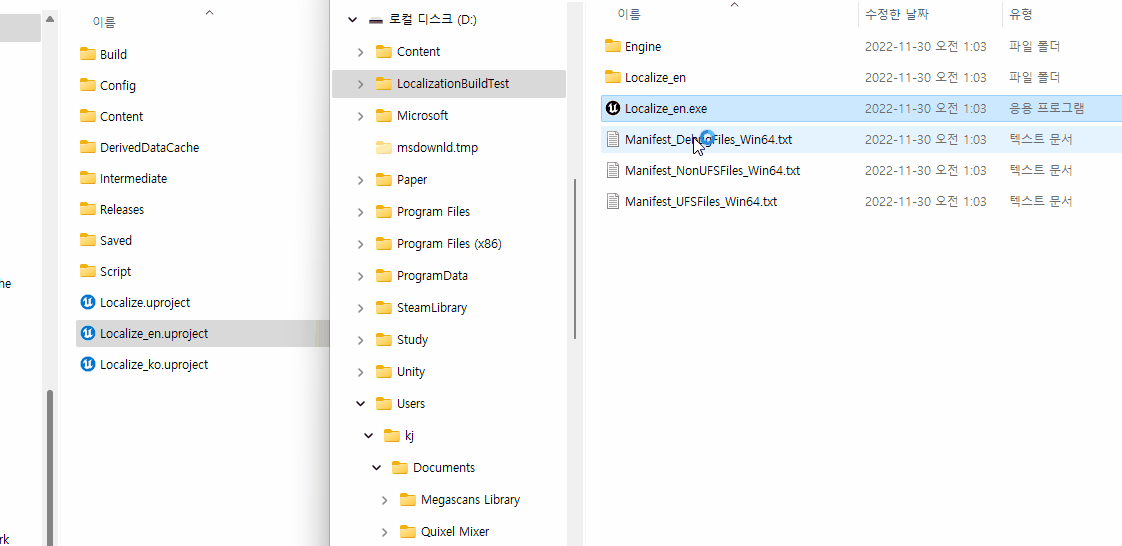Select the Saved folder in left list
This screenshot has height=546, width=1122.
pyautogui.click(x=115, y=240)
